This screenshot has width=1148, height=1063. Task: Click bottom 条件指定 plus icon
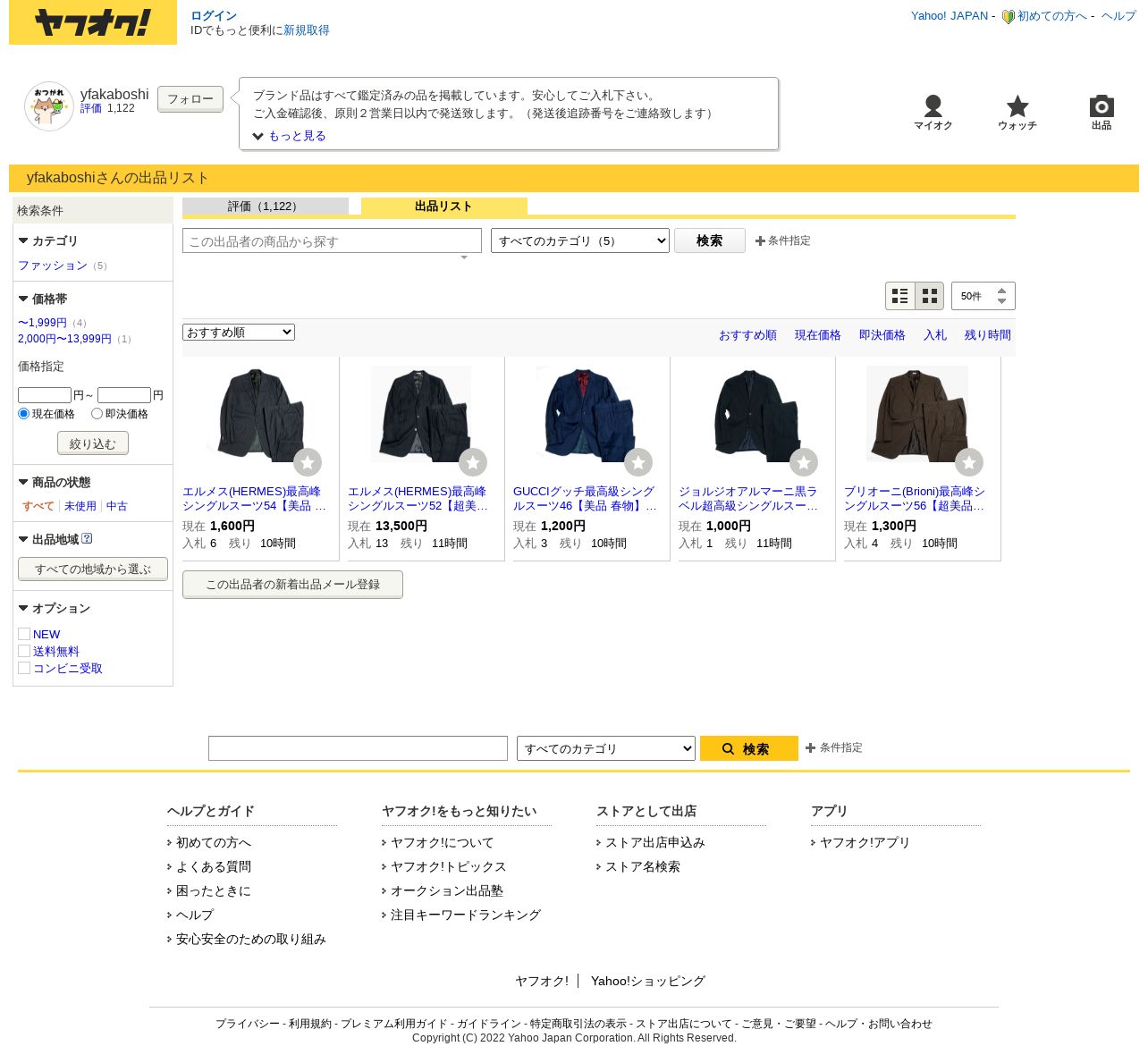(x=810, y=747)
